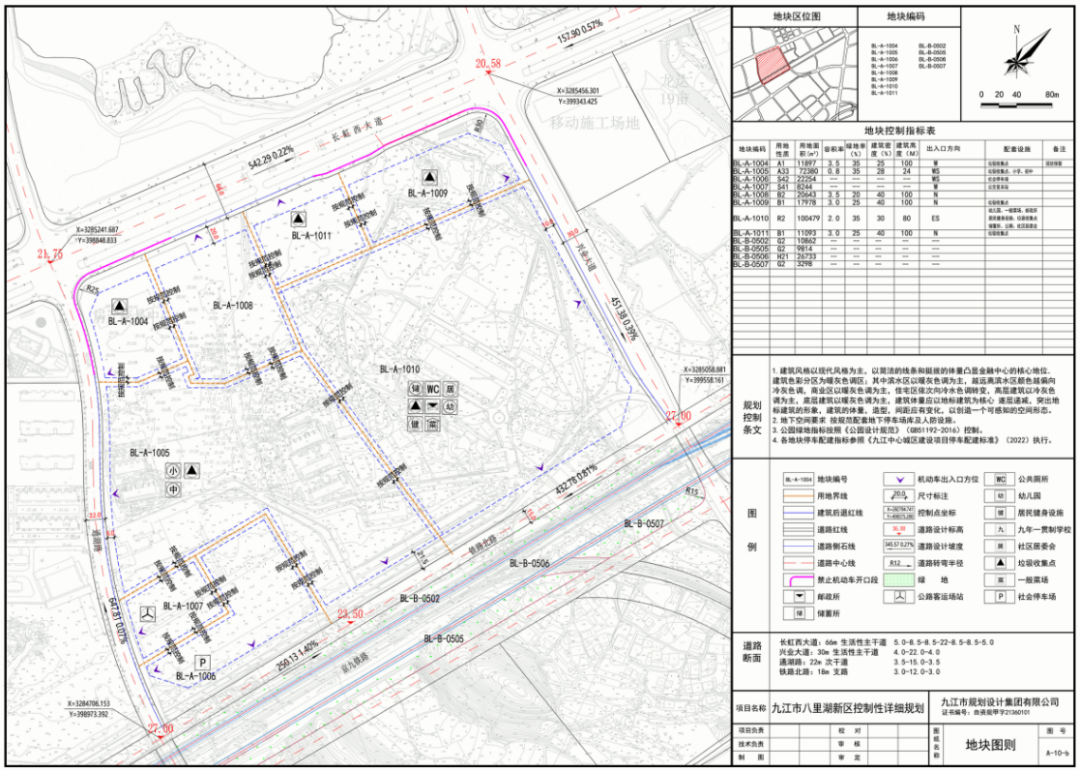The width and height of the screenshot is (1080, 770).
Task: Click the garbage collection triangle above BL-A-1011
Action: [298, 219]
